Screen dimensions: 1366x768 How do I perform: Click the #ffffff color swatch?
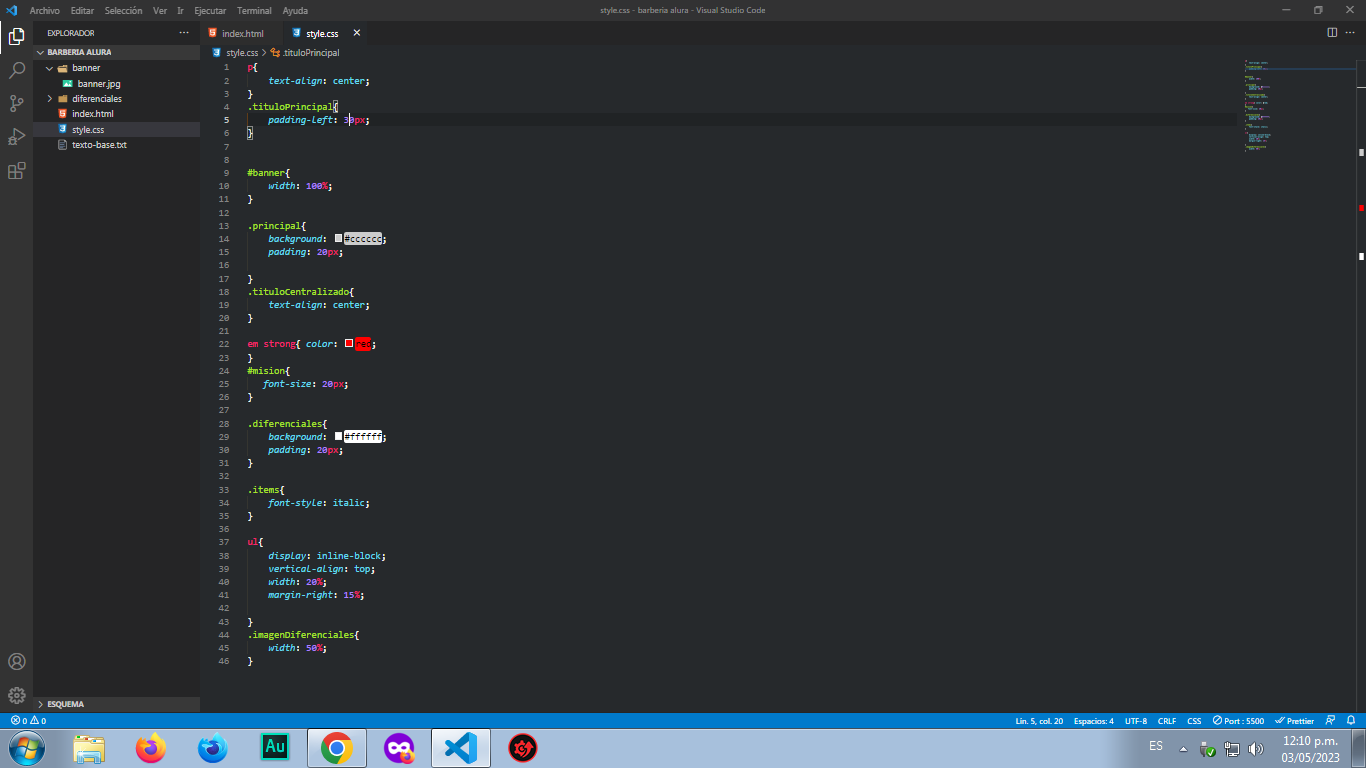coord(338,437)
